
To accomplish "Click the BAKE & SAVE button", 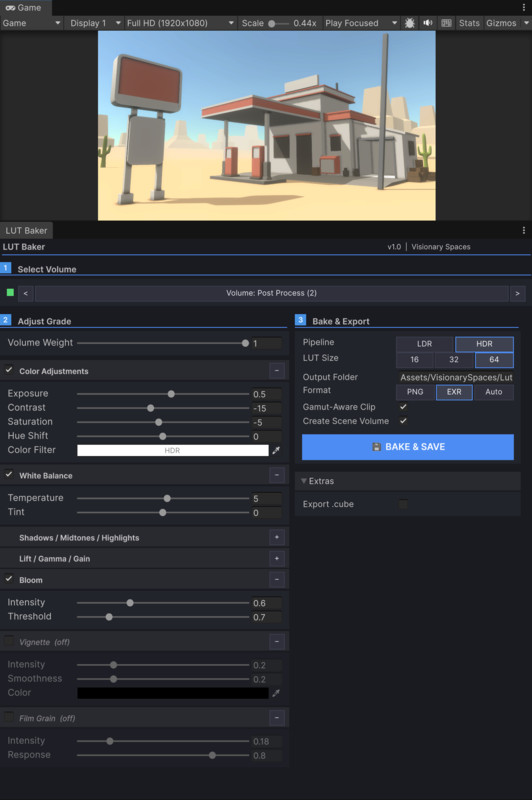I will click(x=408, y=447).
